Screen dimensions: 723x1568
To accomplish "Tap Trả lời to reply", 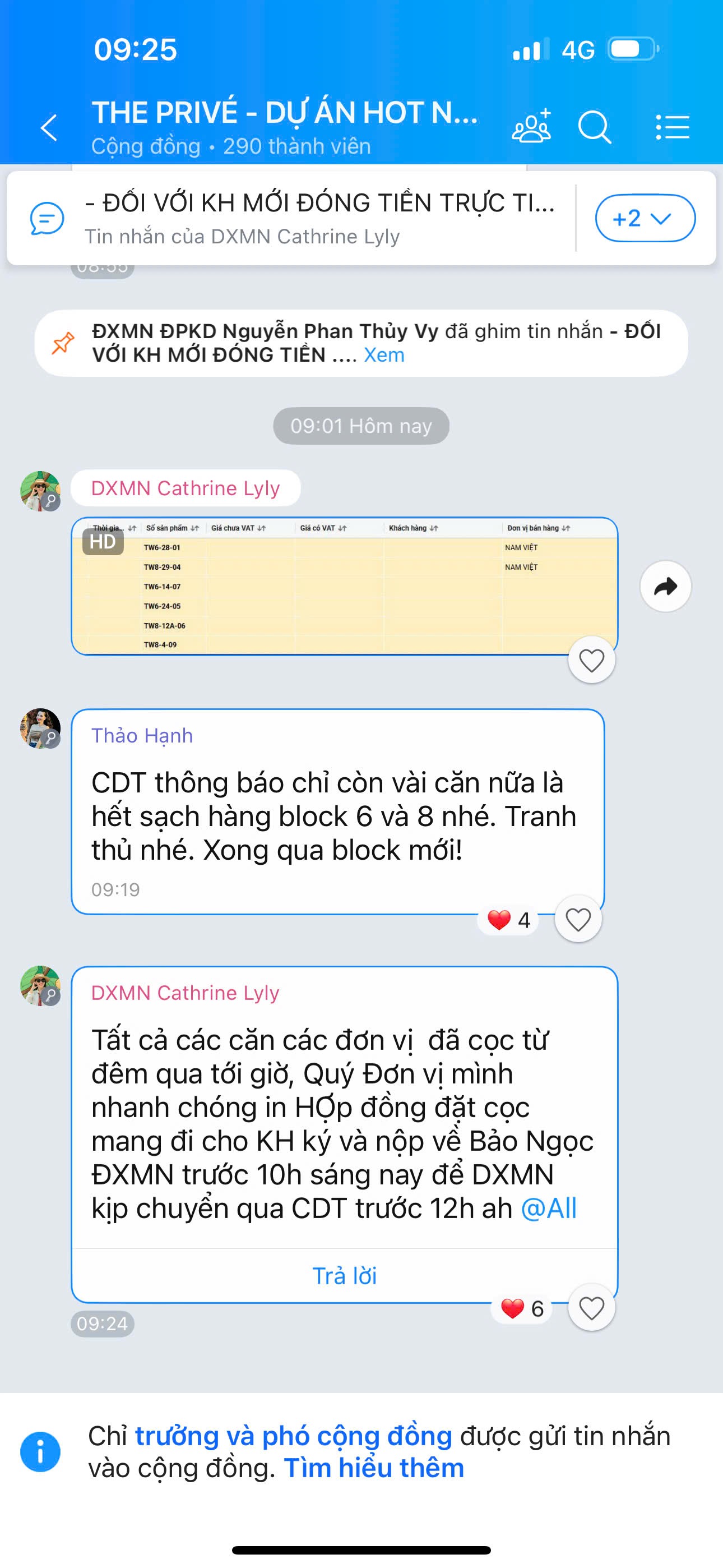I will point(345,1275).
